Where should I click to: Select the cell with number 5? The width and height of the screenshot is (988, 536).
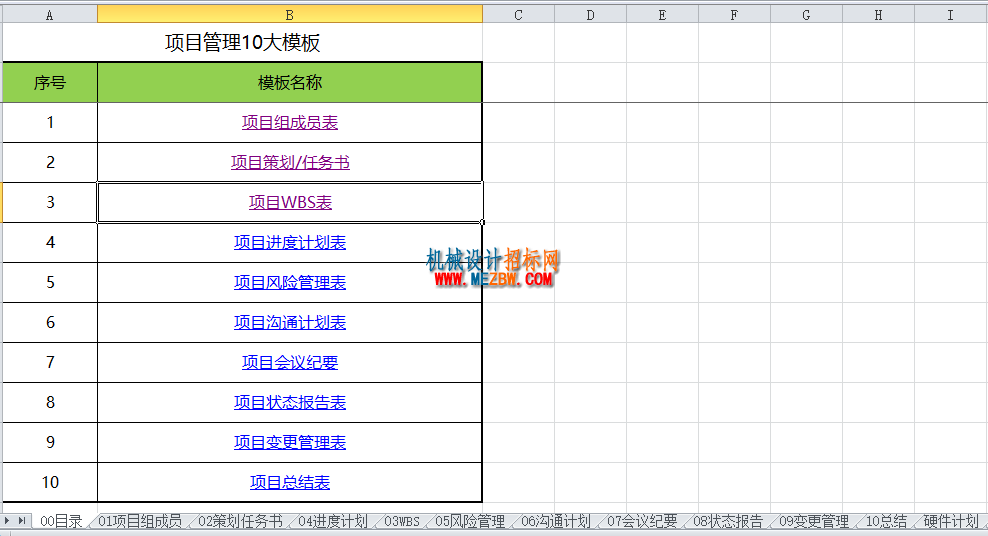(x=50, y=282)
